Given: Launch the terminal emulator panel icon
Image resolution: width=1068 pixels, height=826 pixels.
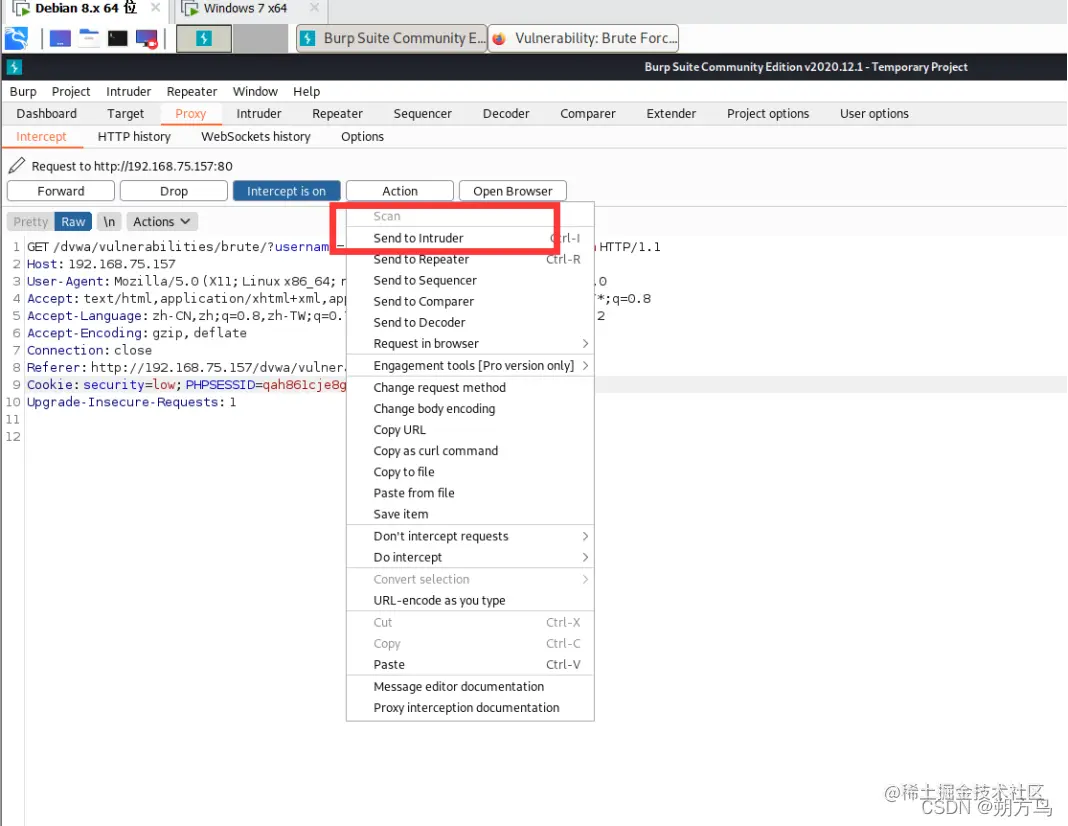Looking at the screenshot, I should [x=117, y=38].
